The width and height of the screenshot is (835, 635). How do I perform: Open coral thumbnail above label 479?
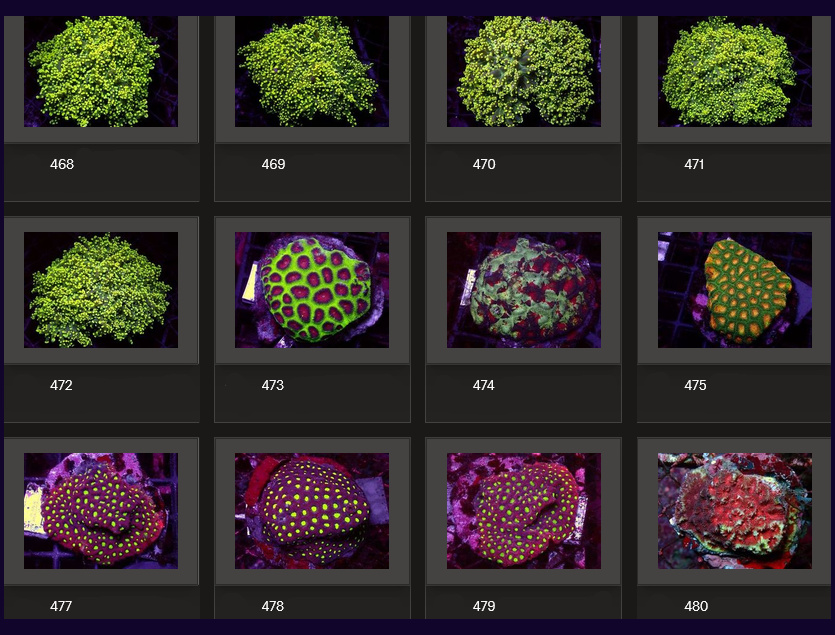pyautogui.click(x=523, y=511)
